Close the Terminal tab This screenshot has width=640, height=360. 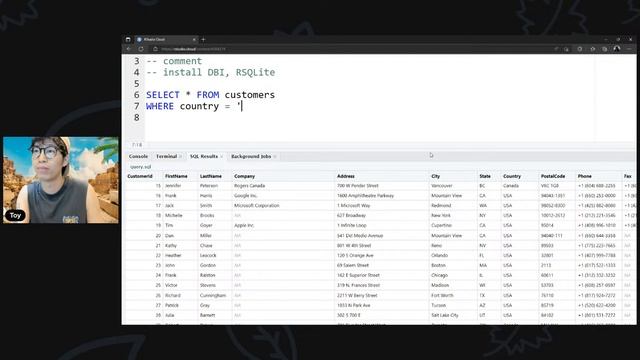tap(180, 157)
